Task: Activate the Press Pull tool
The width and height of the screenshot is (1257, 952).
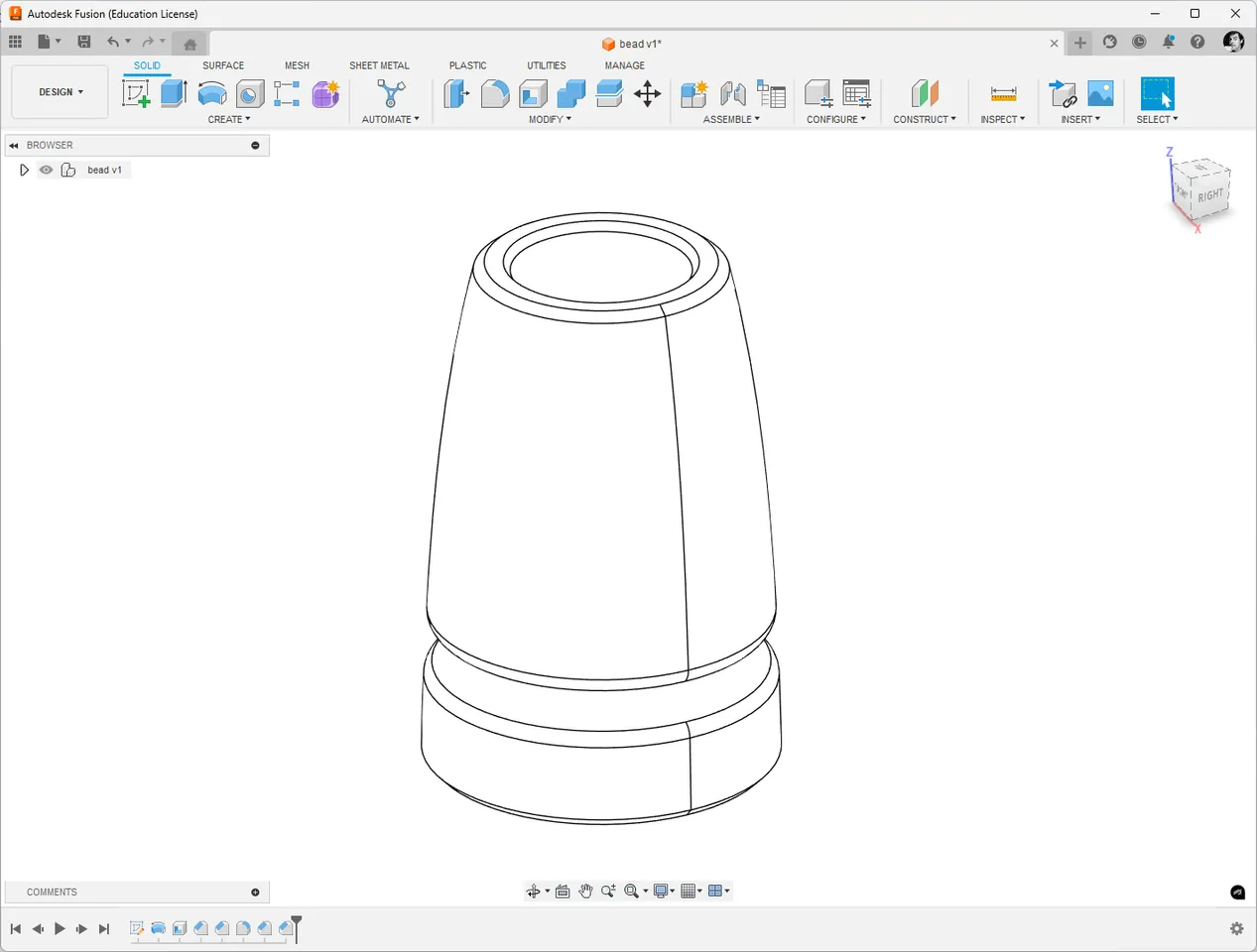Action: (456, 93)
